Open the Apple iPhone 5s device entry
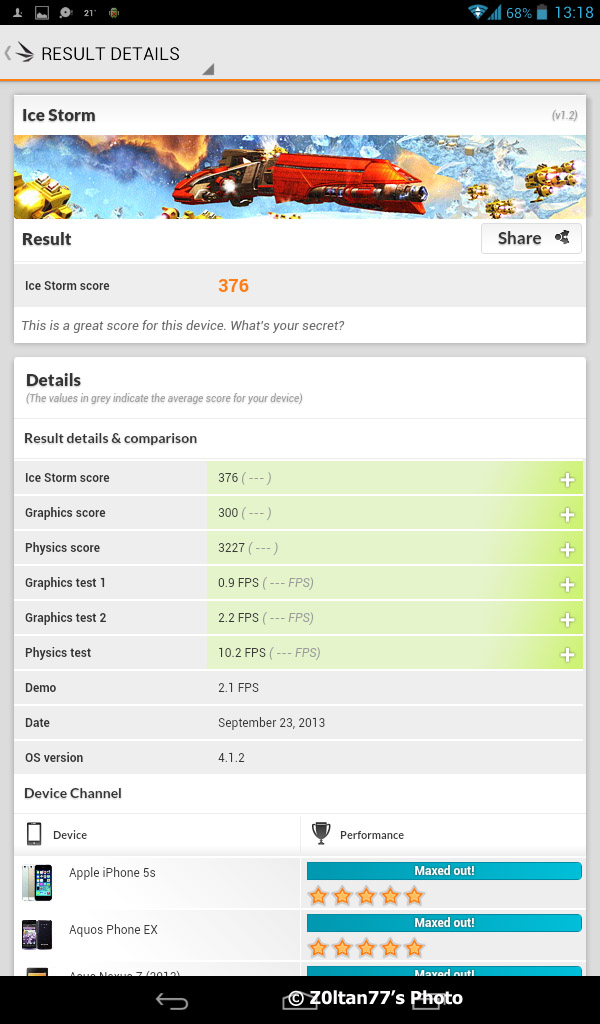The width and height of the screenshot is (600, 1024). coord(112,873)
